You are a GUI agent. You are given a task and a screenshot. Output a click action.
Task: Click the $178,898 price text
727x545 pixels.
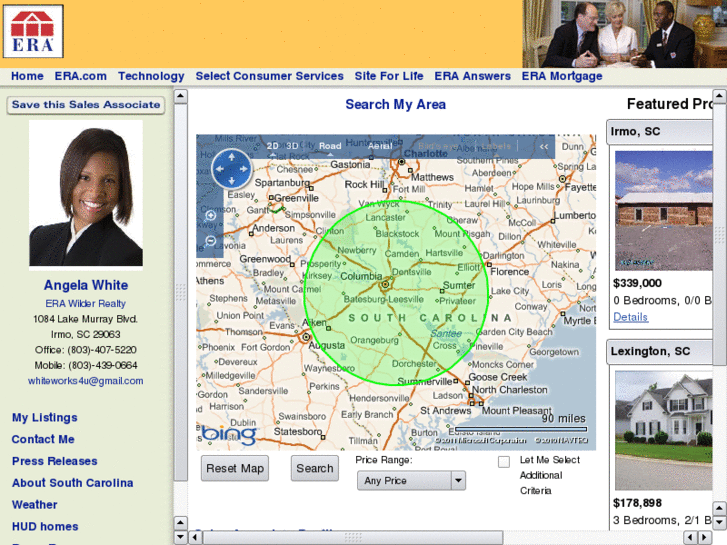coord(637,503)
